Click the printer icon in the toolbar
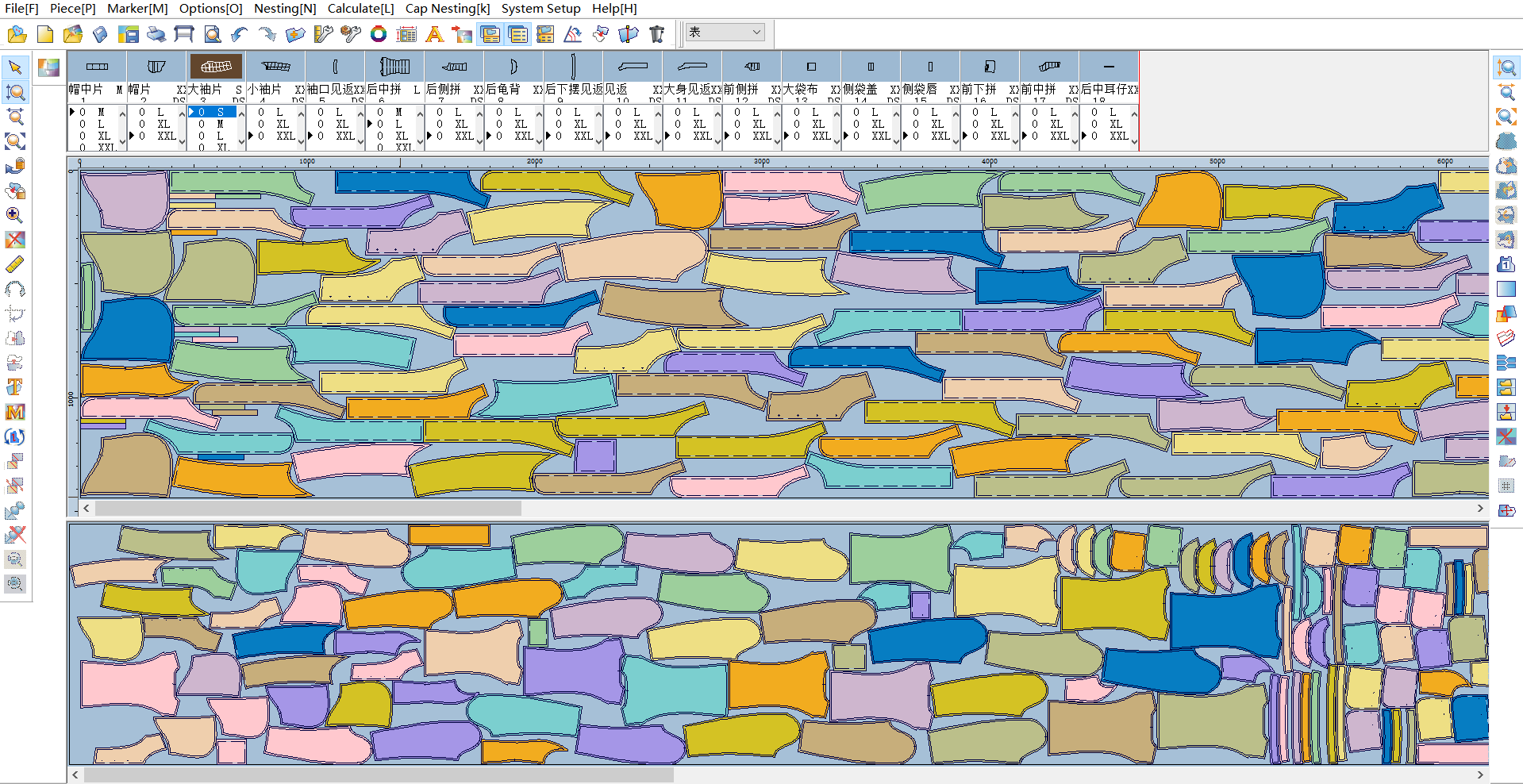1523x784 pixels. point(156,34)
